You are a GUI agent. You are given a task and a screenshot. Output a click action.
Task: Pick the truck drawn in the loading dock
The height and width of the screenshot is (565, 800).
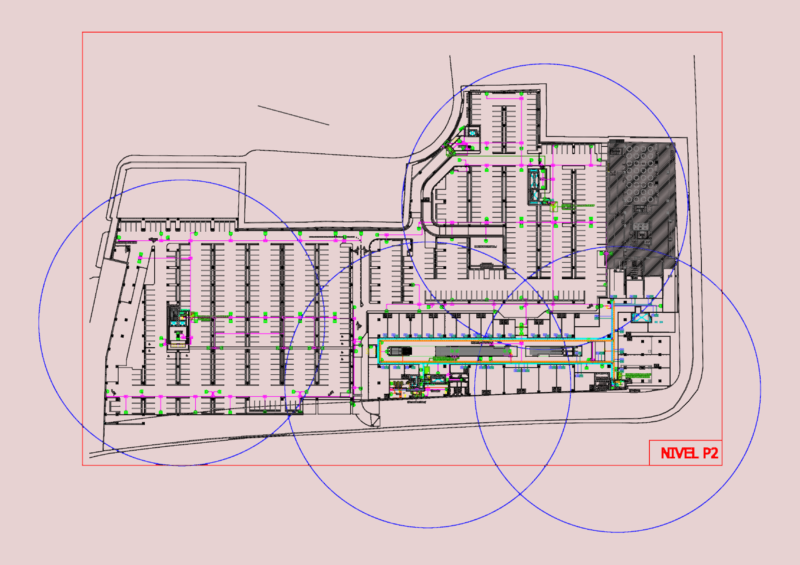[399, 351]
